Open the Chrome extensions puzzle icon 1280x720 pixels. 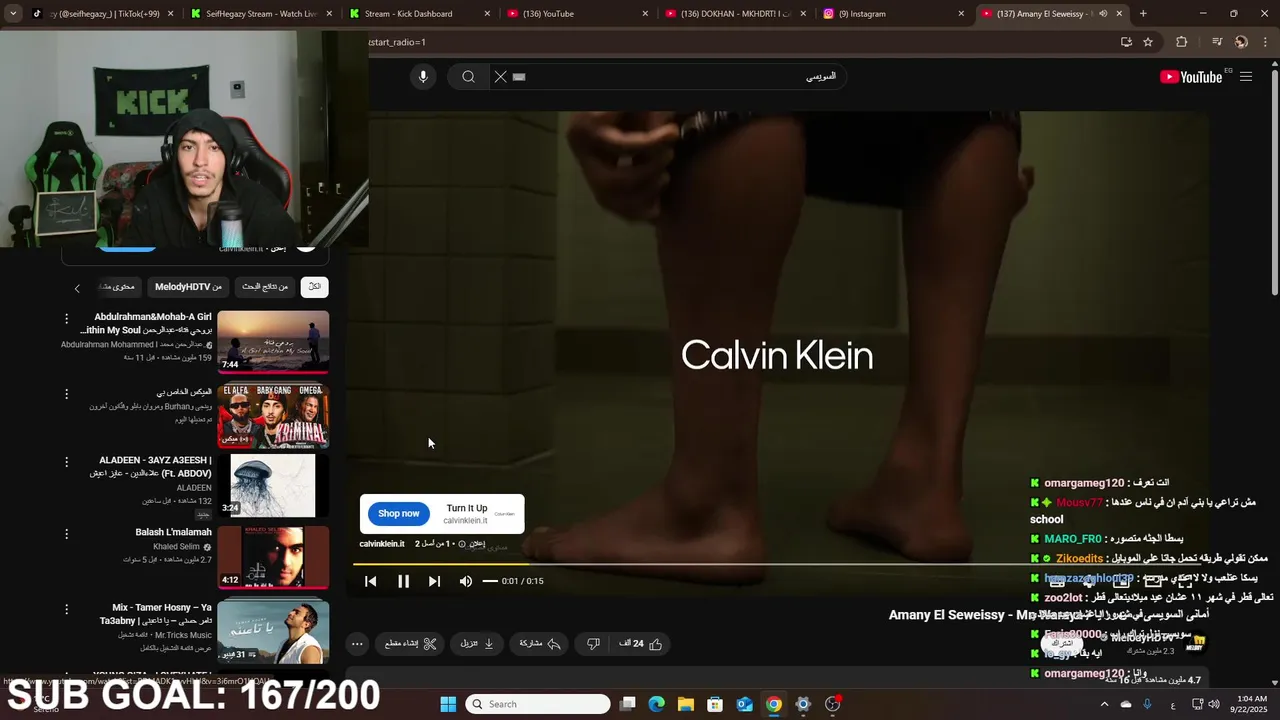point(1182,42)
